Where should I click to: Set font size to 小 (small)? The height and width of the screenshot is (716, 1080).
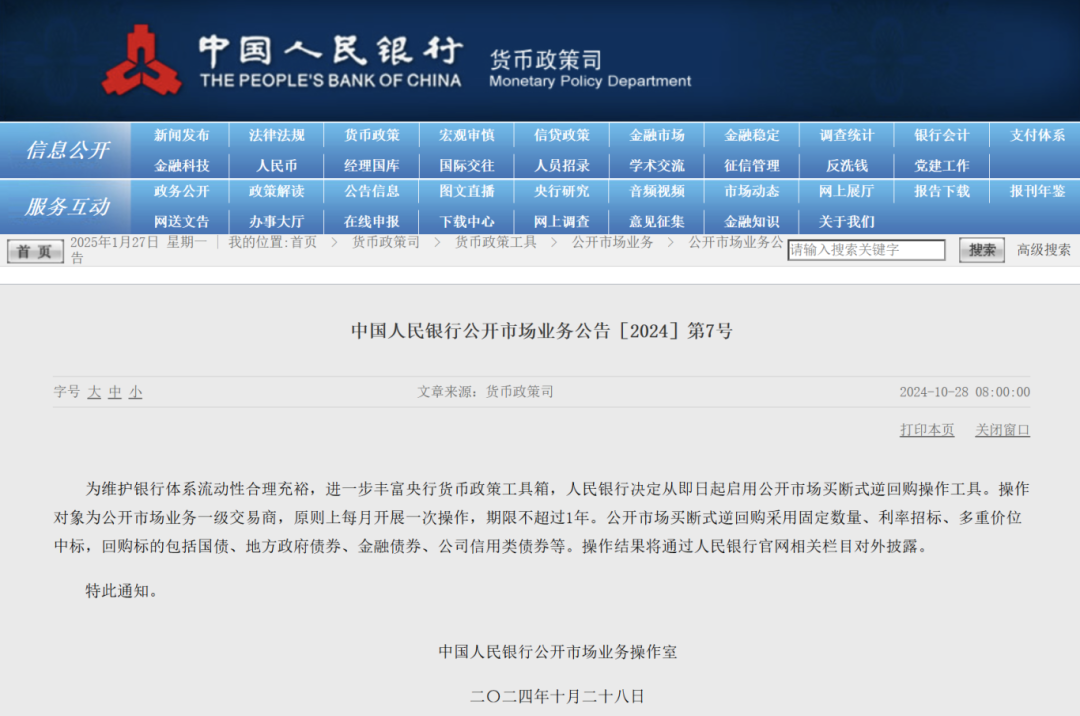[x=135, y=392]
